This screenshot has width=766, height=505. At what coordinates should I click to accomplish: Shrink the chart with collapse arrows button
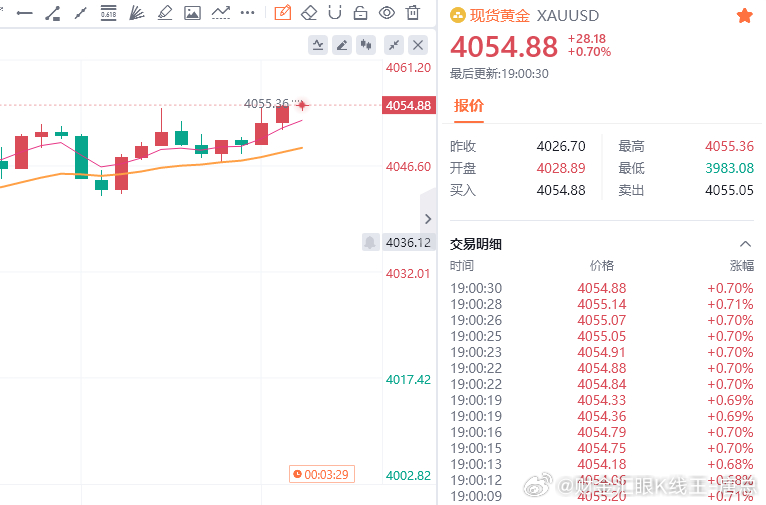394,45
